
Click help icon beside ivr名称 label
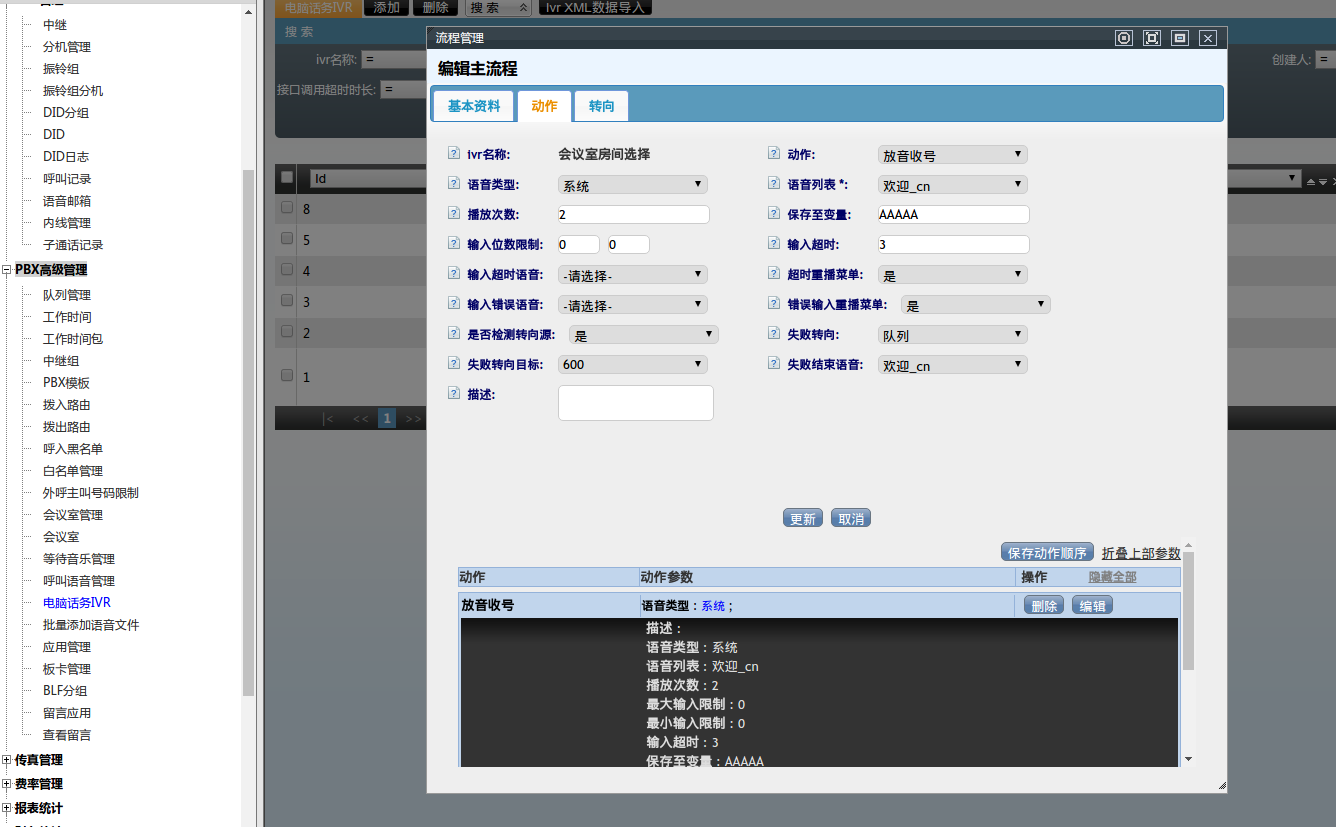coord(454,154)
